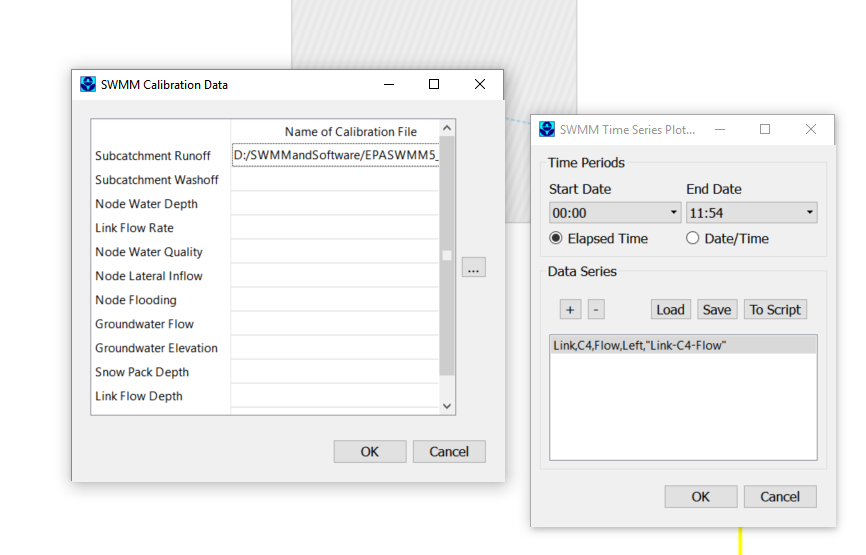866x555 pixels.
Task: Confirm with OK in Calibration Data dialog
Action: pyautogui.click(x=369, y=451)
